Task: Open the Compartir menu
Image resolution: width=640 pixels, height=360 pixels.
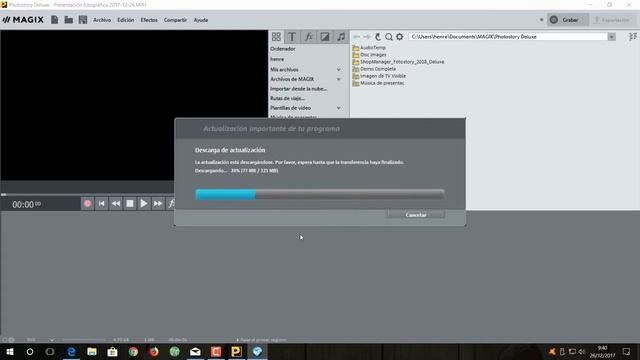Action: [x=175, y=20]
